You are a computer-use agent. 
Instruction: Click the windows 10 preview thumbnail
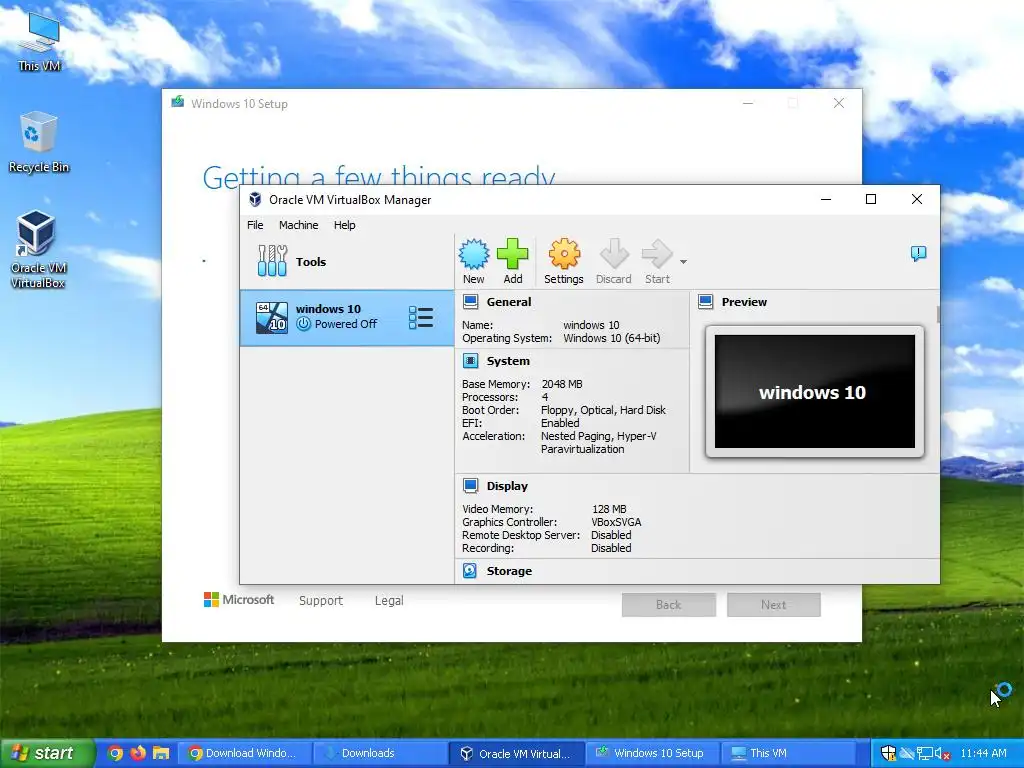tap(815, 392)
